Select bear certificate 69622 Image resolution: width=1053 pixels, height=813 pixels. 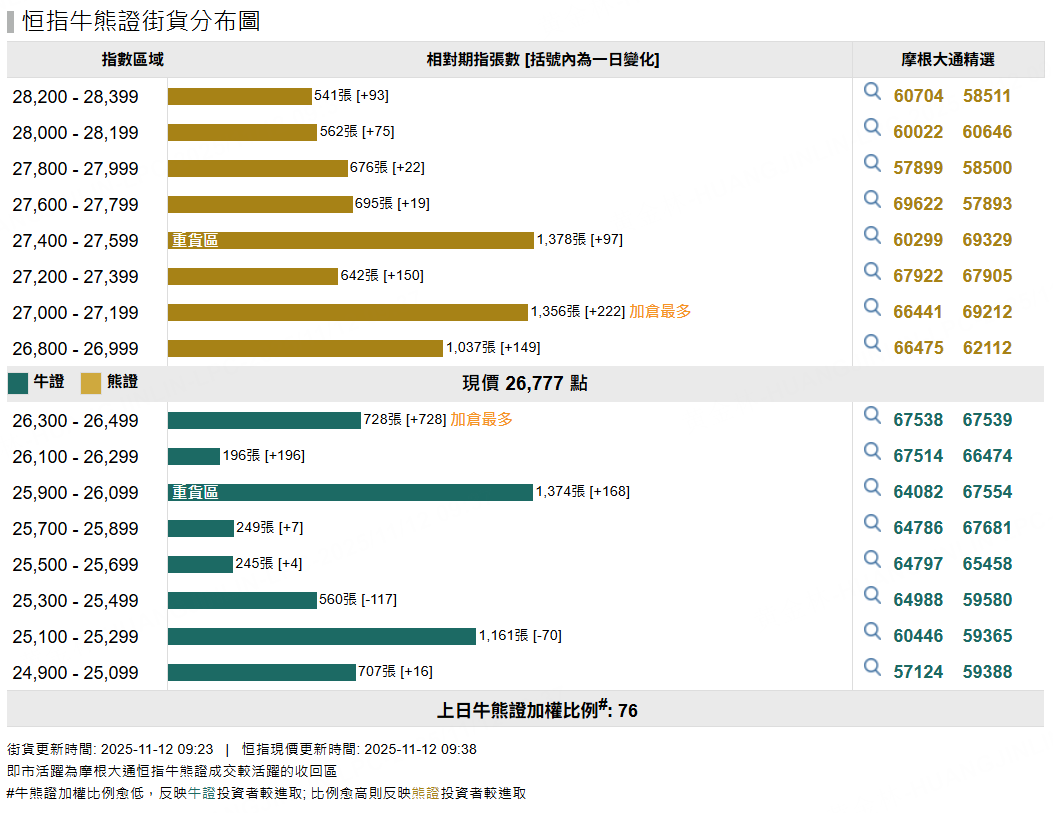[918, 204]
